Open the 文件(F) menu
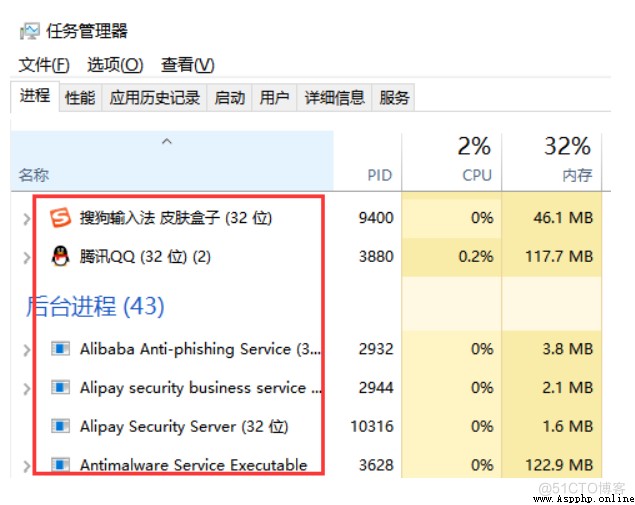This screenshot has width=635, height=505. pos(44,65)
